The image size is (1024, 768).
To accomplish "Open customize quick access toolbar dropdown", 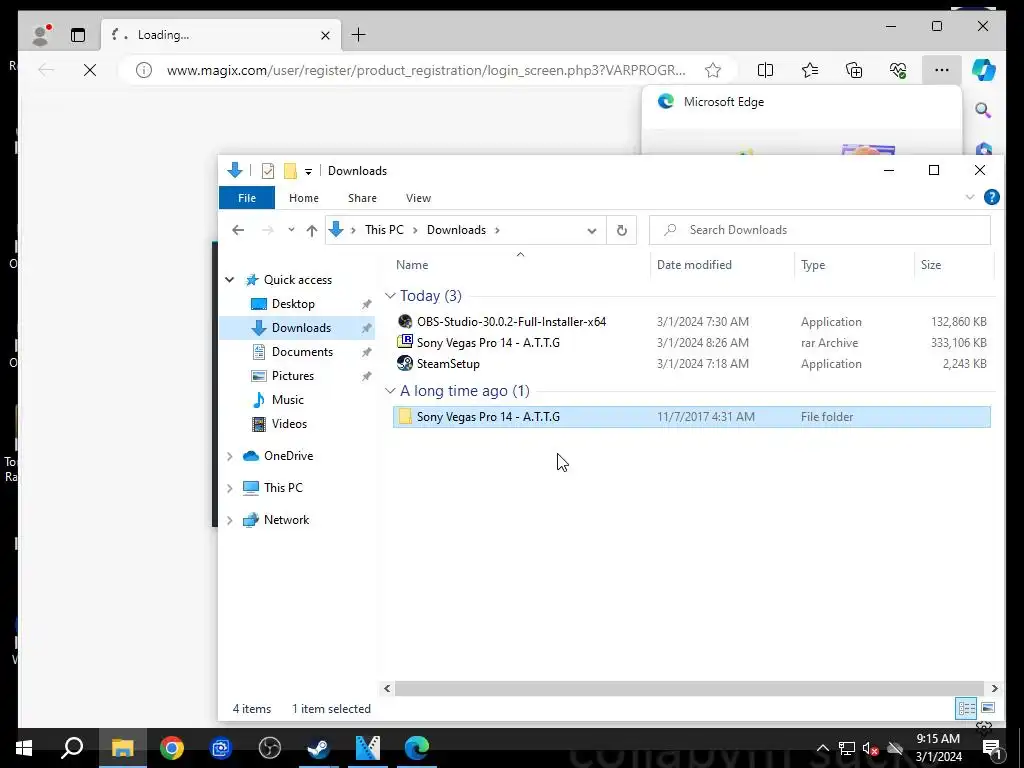I will pos(308,172).
